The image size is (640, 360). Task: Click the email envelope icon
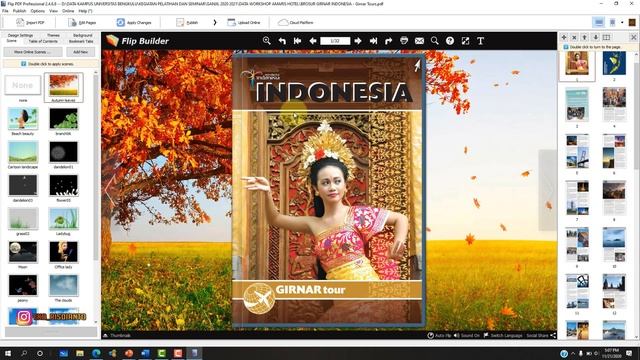419,41
